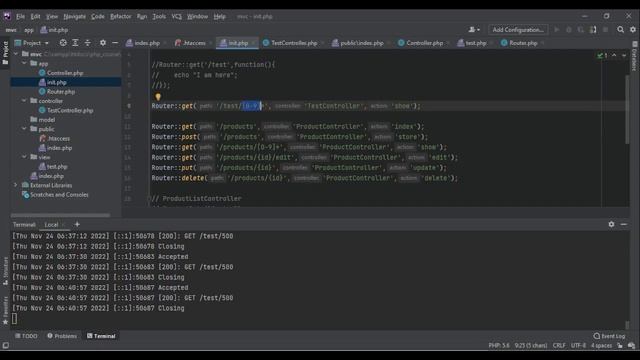Image resolution: width=640 pixels, height=360 pixels.
Task: Select Scratches and Consoles item
Action: tap(55, 195)
